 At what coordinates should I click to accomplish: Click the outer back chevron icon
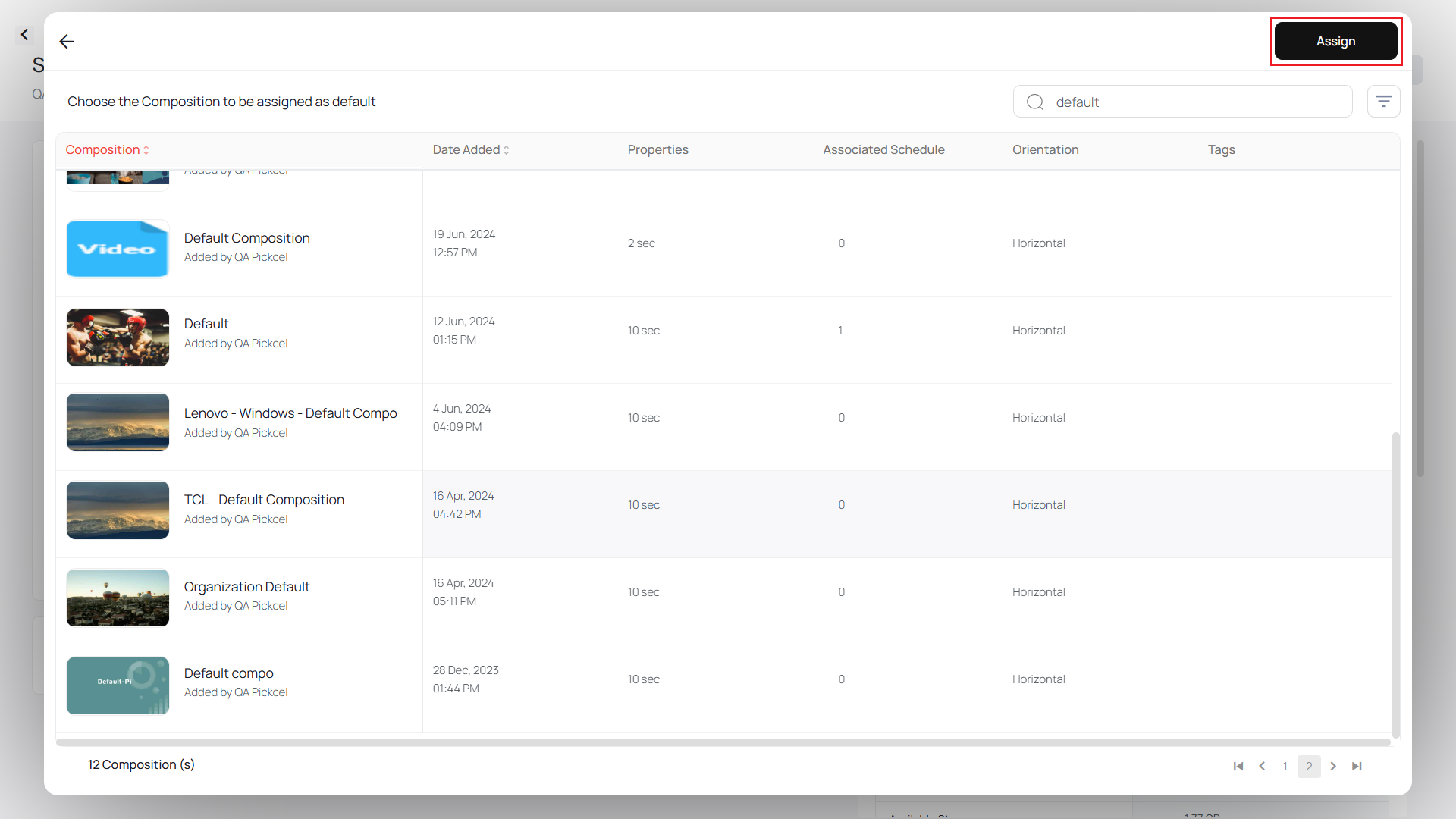(x=24, y=34)
